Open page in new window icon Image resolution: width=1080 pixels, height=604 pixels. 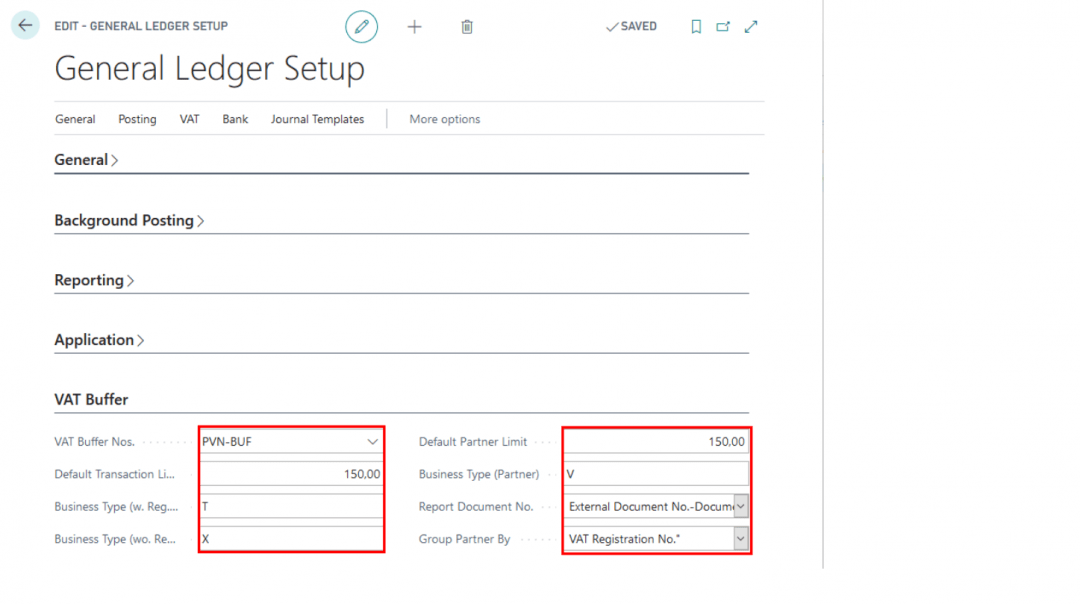pyautogui.click(x=723, y=27)
